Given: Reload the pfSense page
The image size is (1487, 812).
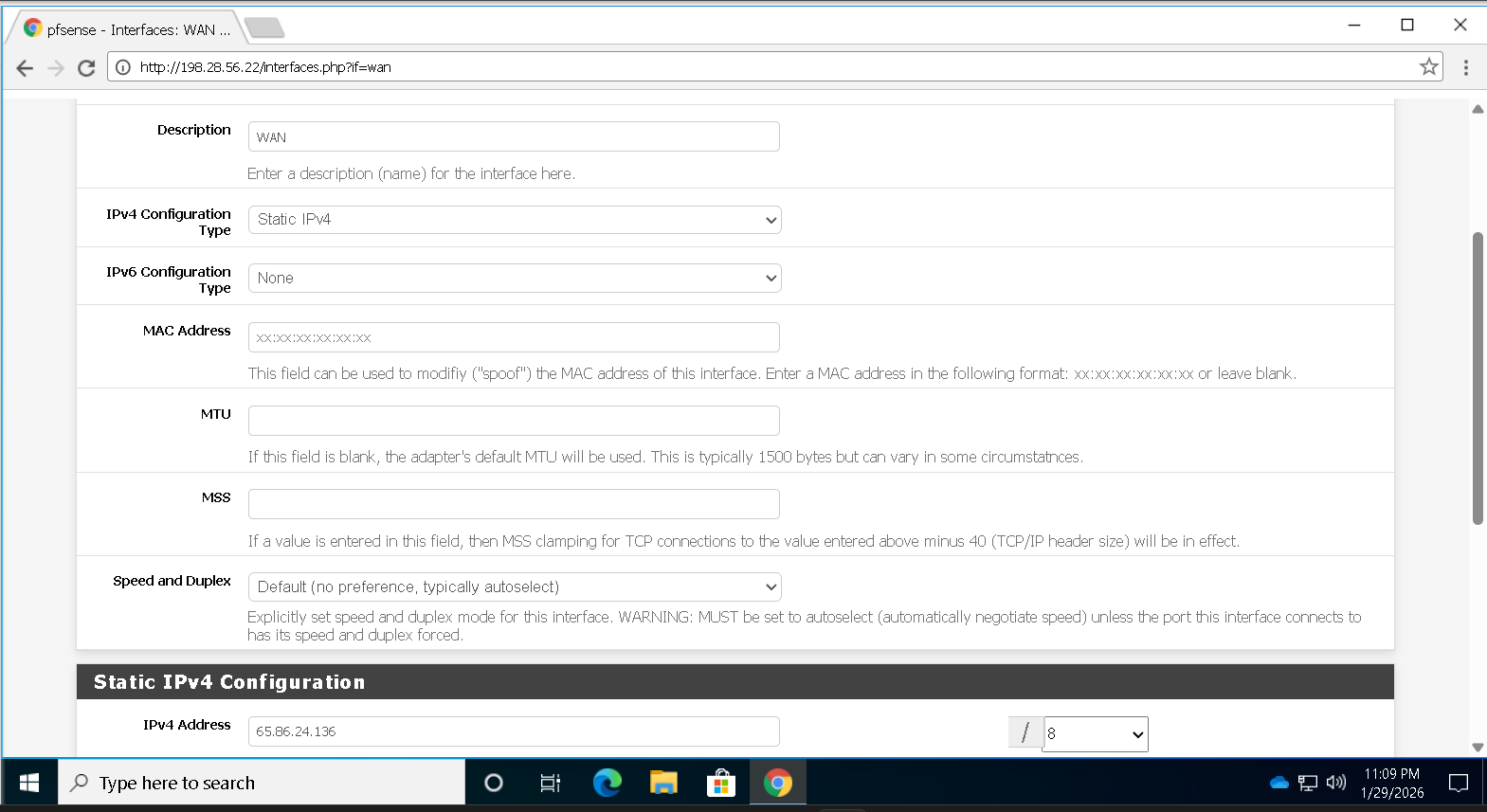Looking at the screenshot, I should 86,67.
